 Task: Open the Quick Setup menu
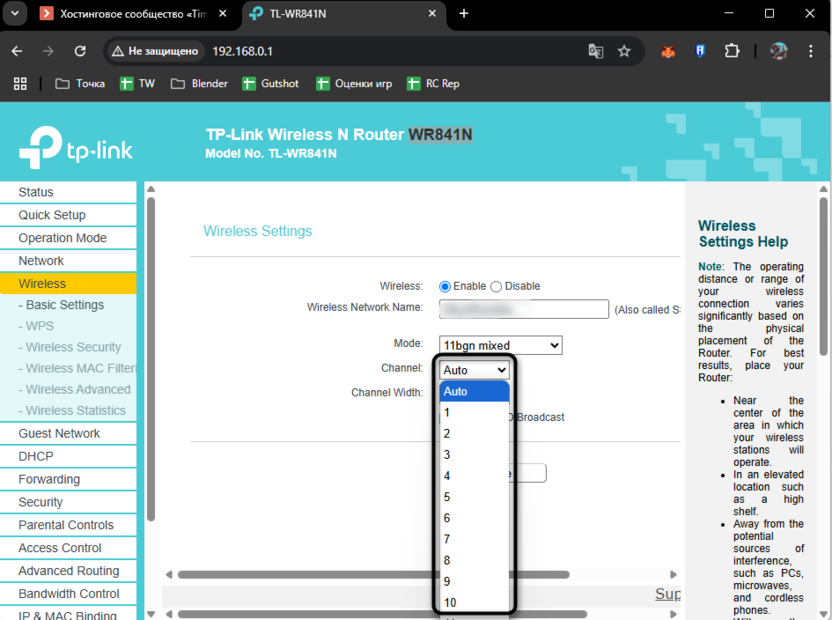pyautogui.click(x=68, y=215)
